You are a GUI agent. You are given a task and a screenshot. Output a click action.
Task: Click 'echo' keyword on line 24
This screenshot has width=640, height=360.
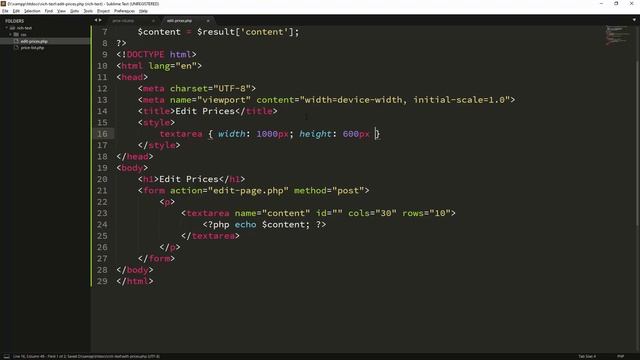click(x=245, y=224)
